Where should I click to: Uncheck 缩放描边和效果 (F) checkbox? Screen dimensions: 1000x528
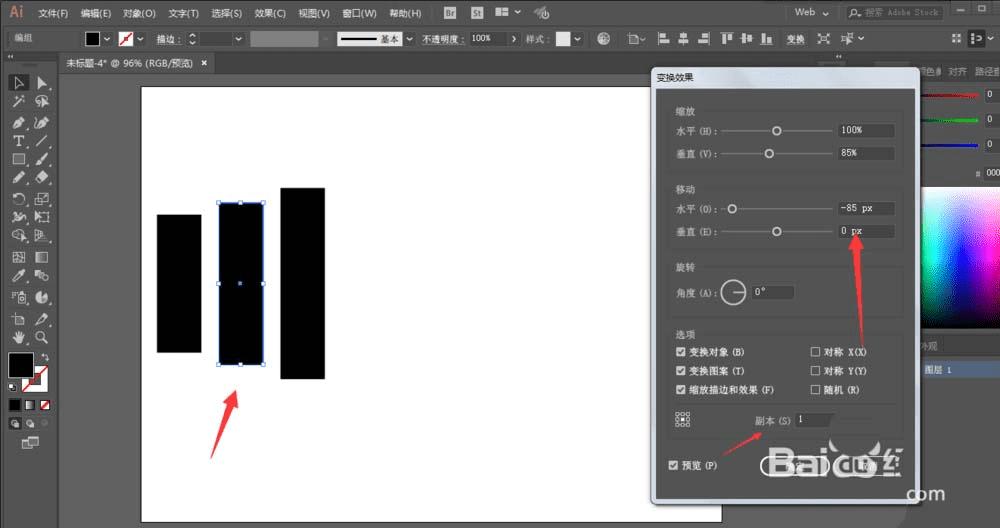680,390
